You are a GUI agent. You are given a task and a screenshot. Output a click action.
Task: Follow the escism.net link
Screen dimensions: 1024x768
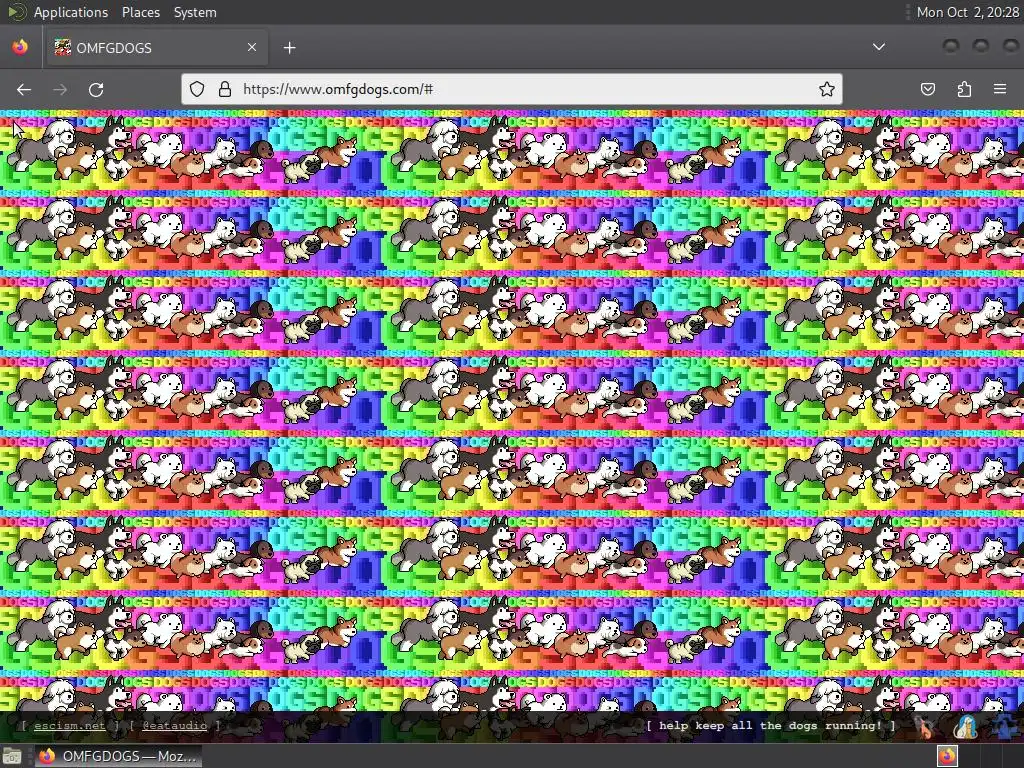click(x=69, y=726)
